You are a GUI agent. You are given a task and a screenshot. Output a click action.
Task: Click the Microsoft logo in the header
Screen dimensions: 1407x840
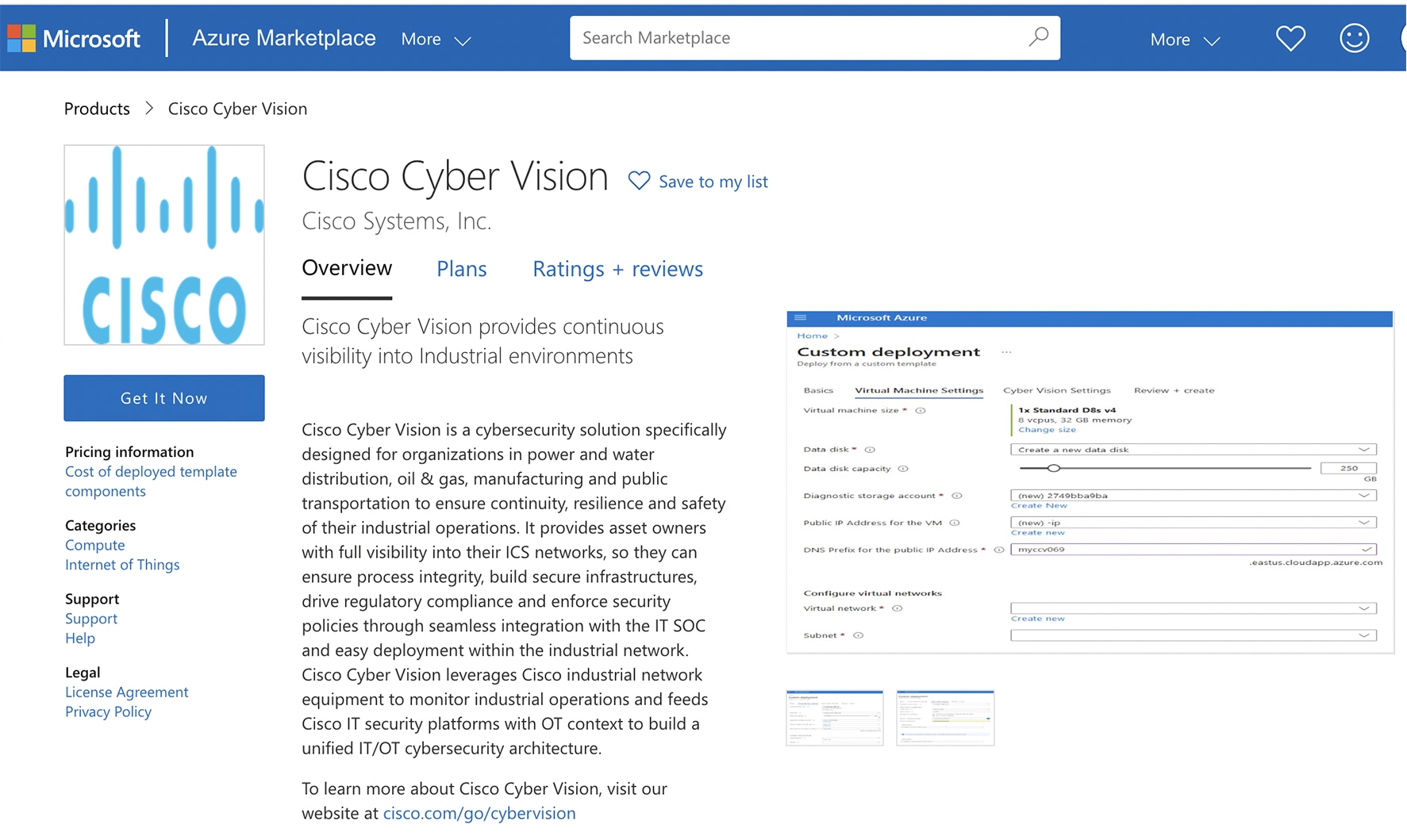click(75, 37)
